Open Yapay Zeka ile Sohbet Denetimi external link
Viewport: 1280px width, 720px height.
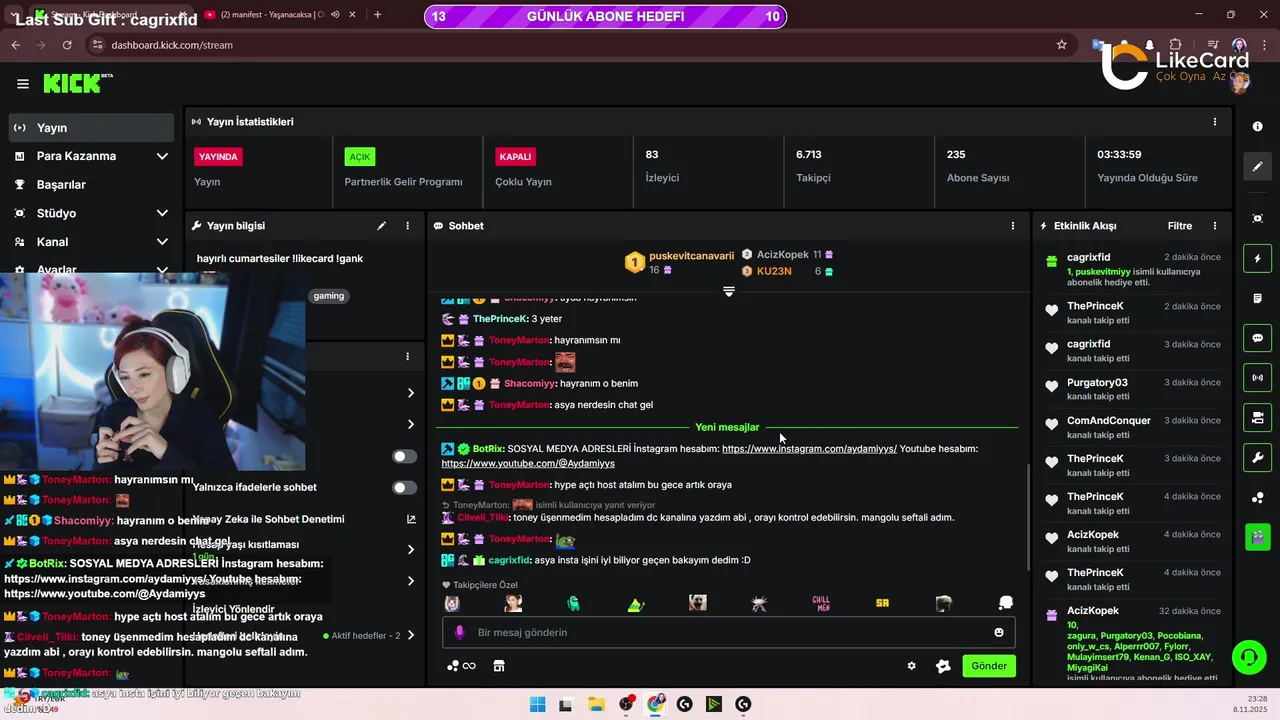tap(411, 519)
